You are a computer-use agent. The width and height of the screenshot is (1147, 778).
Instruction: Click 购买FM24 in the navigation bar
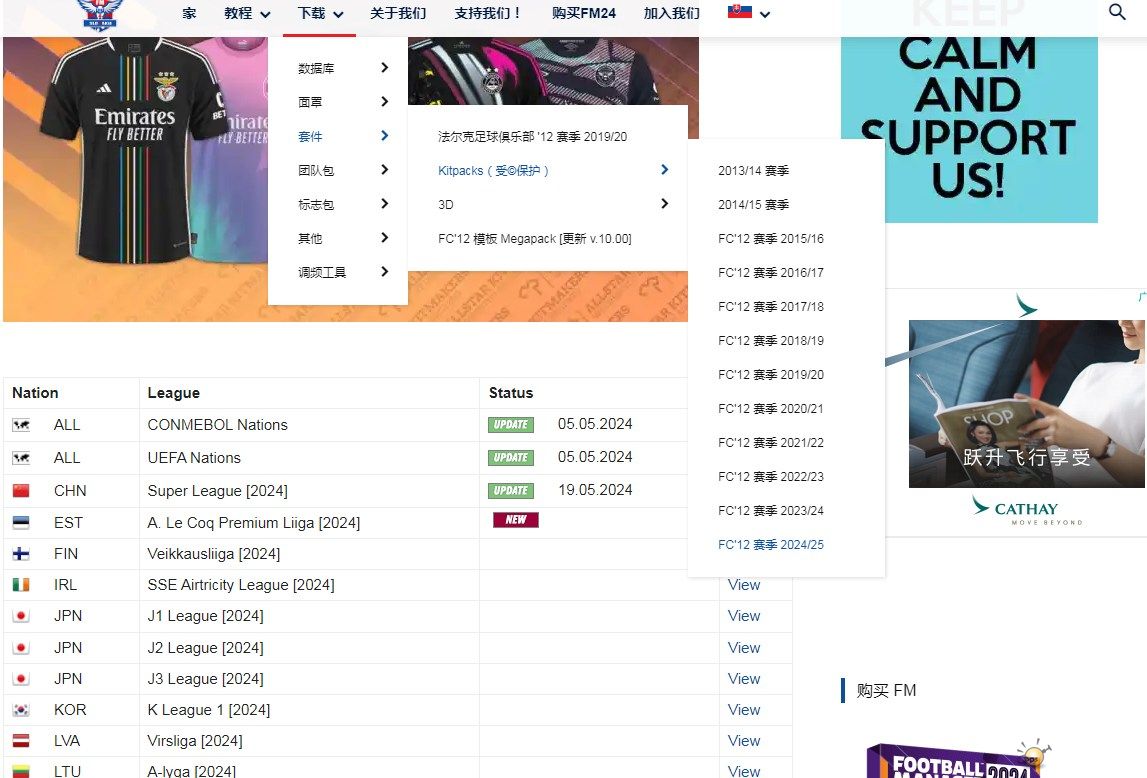(583, 13)
